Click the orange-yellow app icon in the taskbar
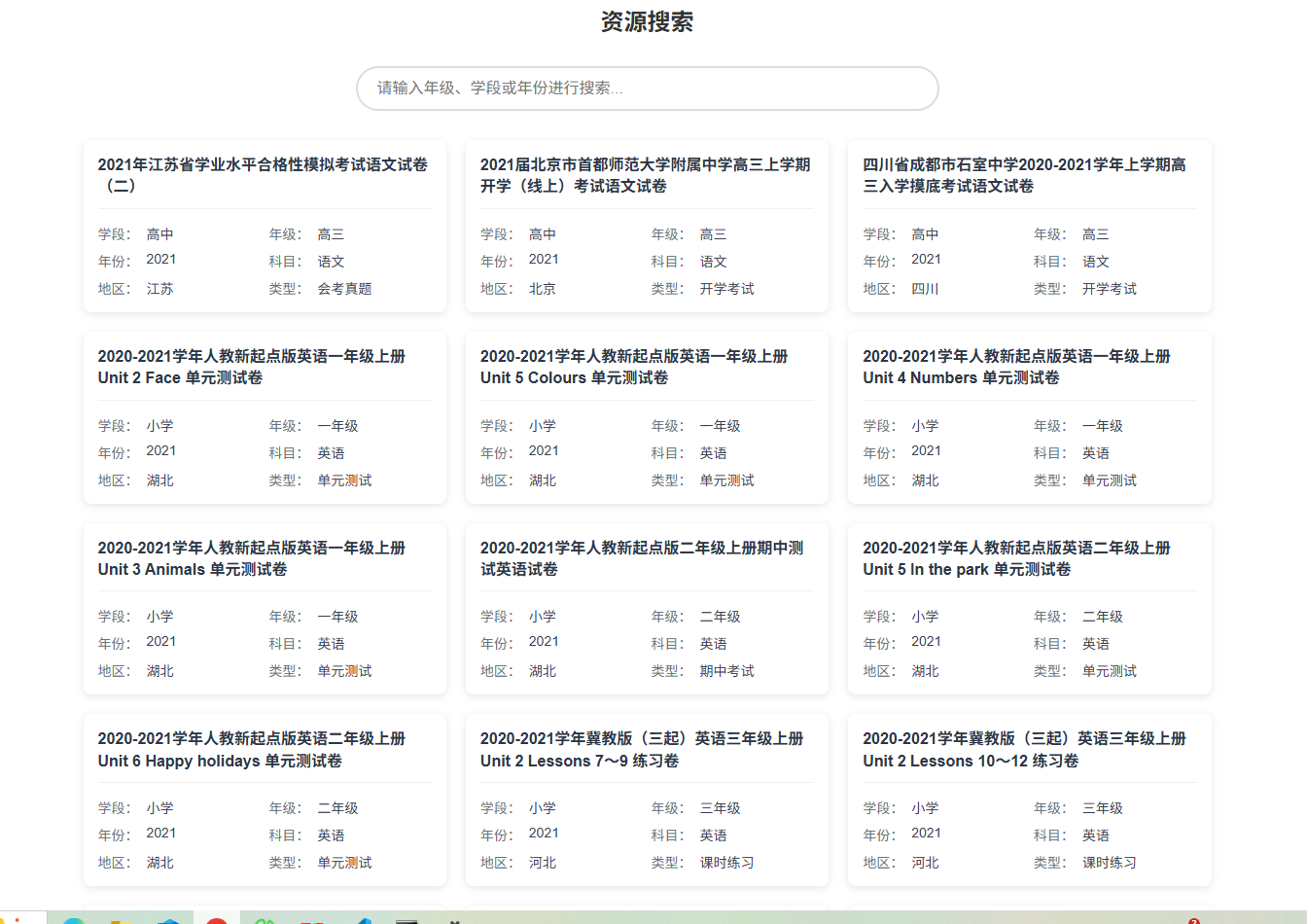This screenshot has width=1307, height=924. click(118, 919)
